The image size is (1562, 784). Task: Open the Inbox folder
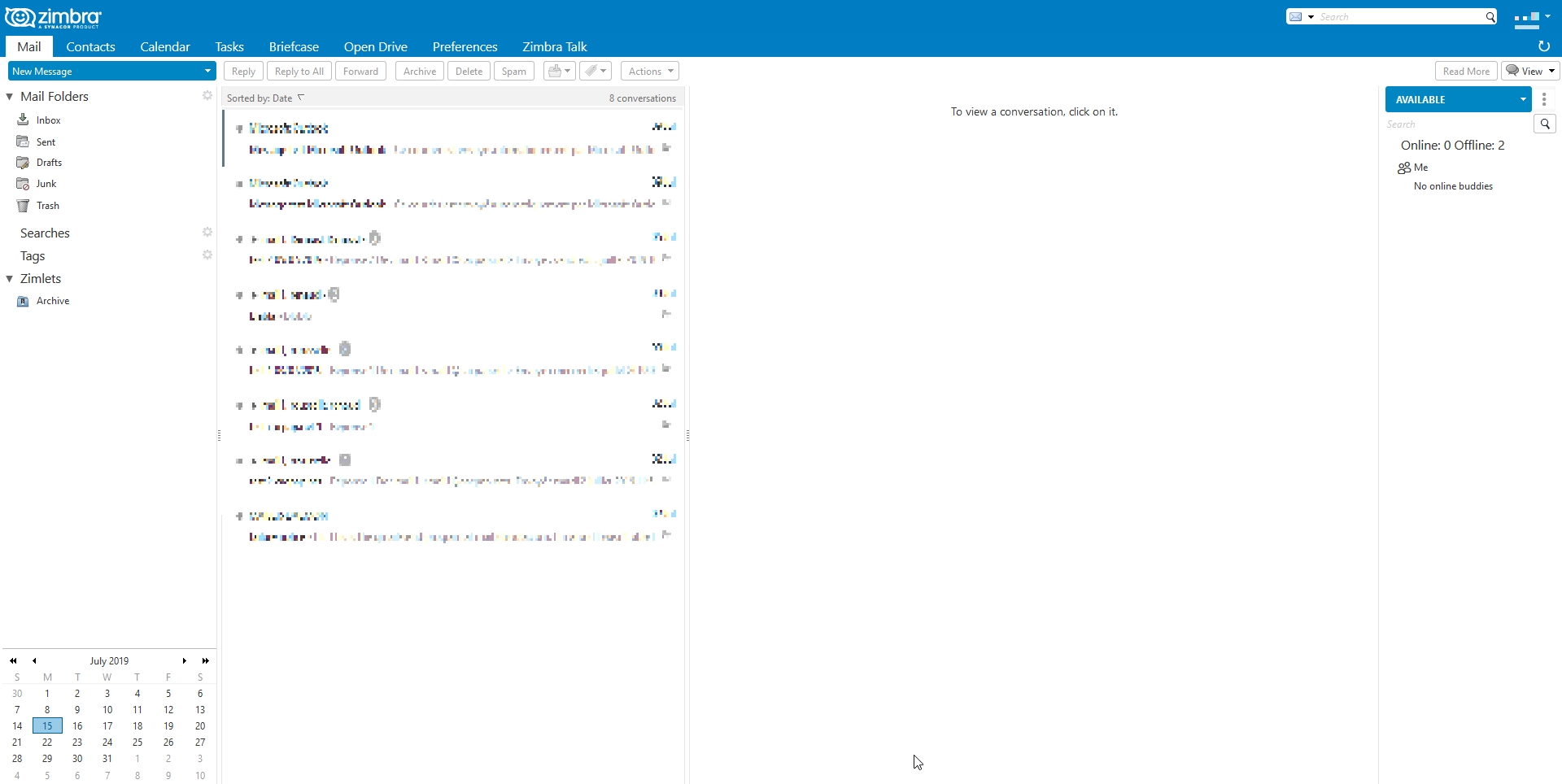click(x=48, y=120)
